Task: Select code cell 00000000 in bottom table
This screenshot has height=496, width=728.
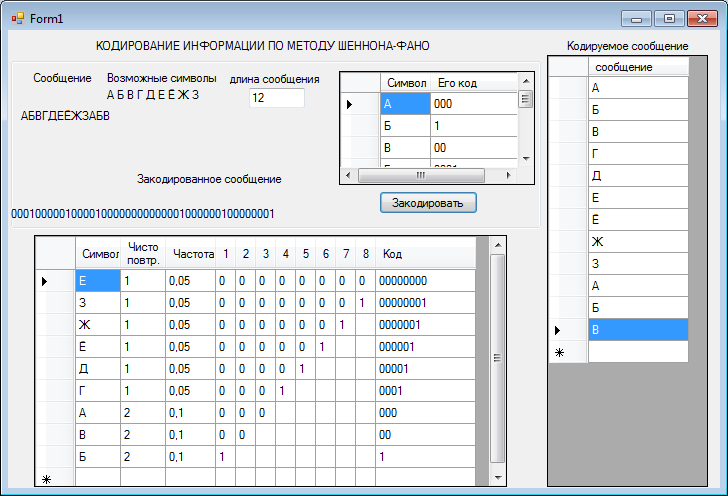Action: (425, 281)
